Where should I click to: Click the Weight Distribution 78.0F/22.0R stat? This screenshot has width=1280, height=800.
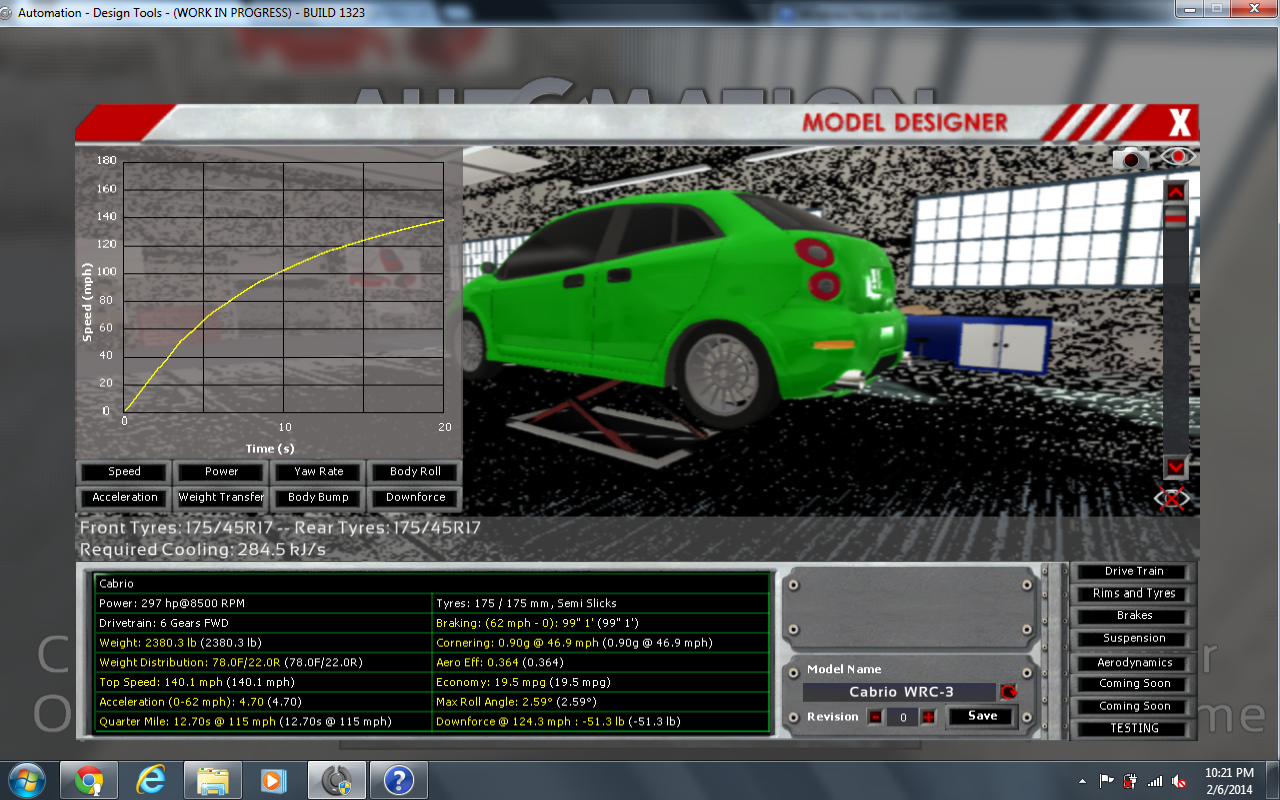coord(263,662)
